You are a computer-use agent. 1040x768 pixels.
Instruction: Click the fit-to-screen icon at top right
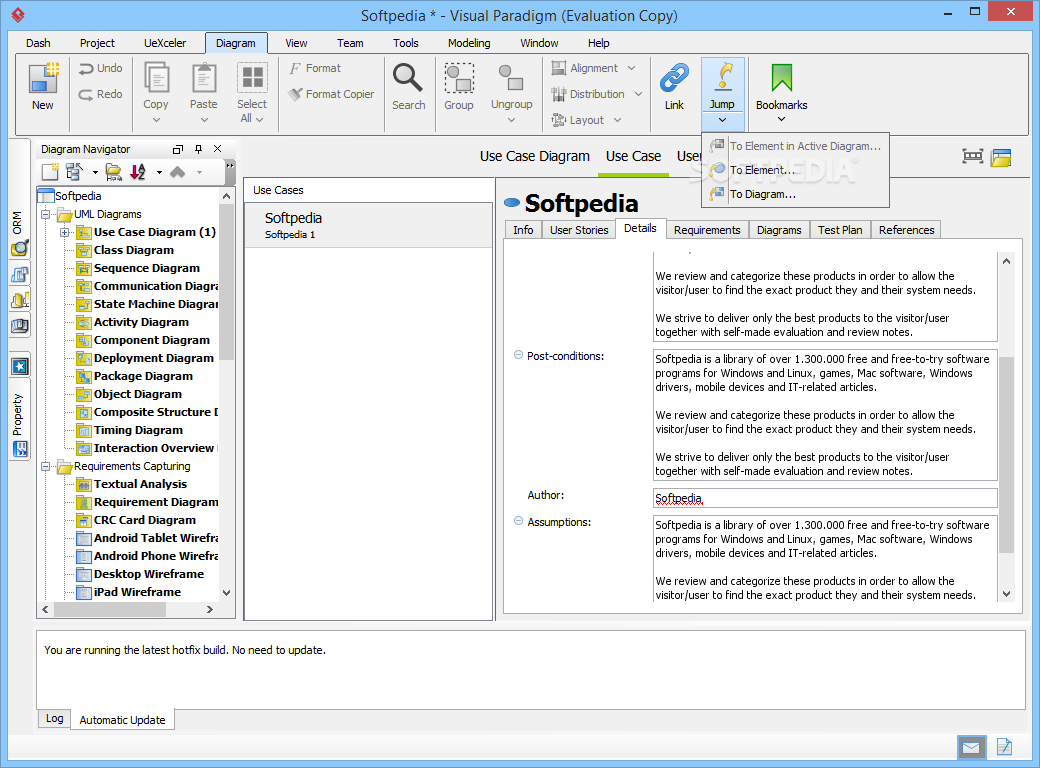click(972, 157)
